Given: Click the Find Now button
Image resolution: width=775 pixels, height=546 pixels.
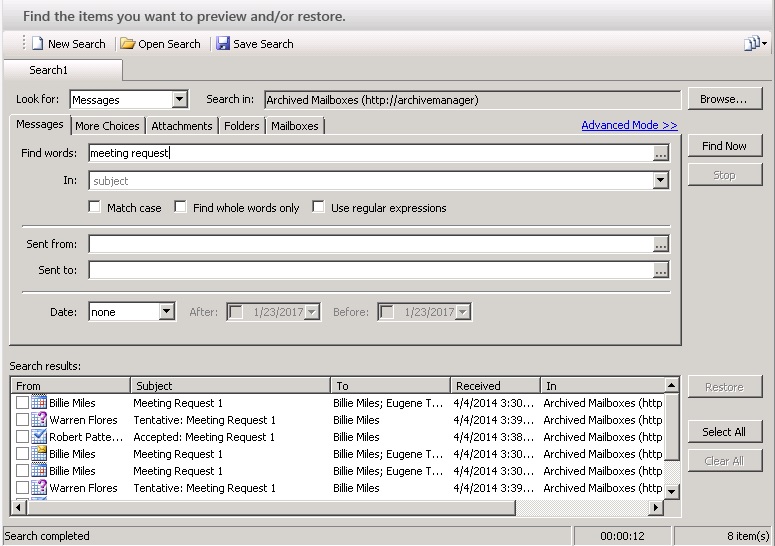Looking at the screenshot, I should [724, 146].
